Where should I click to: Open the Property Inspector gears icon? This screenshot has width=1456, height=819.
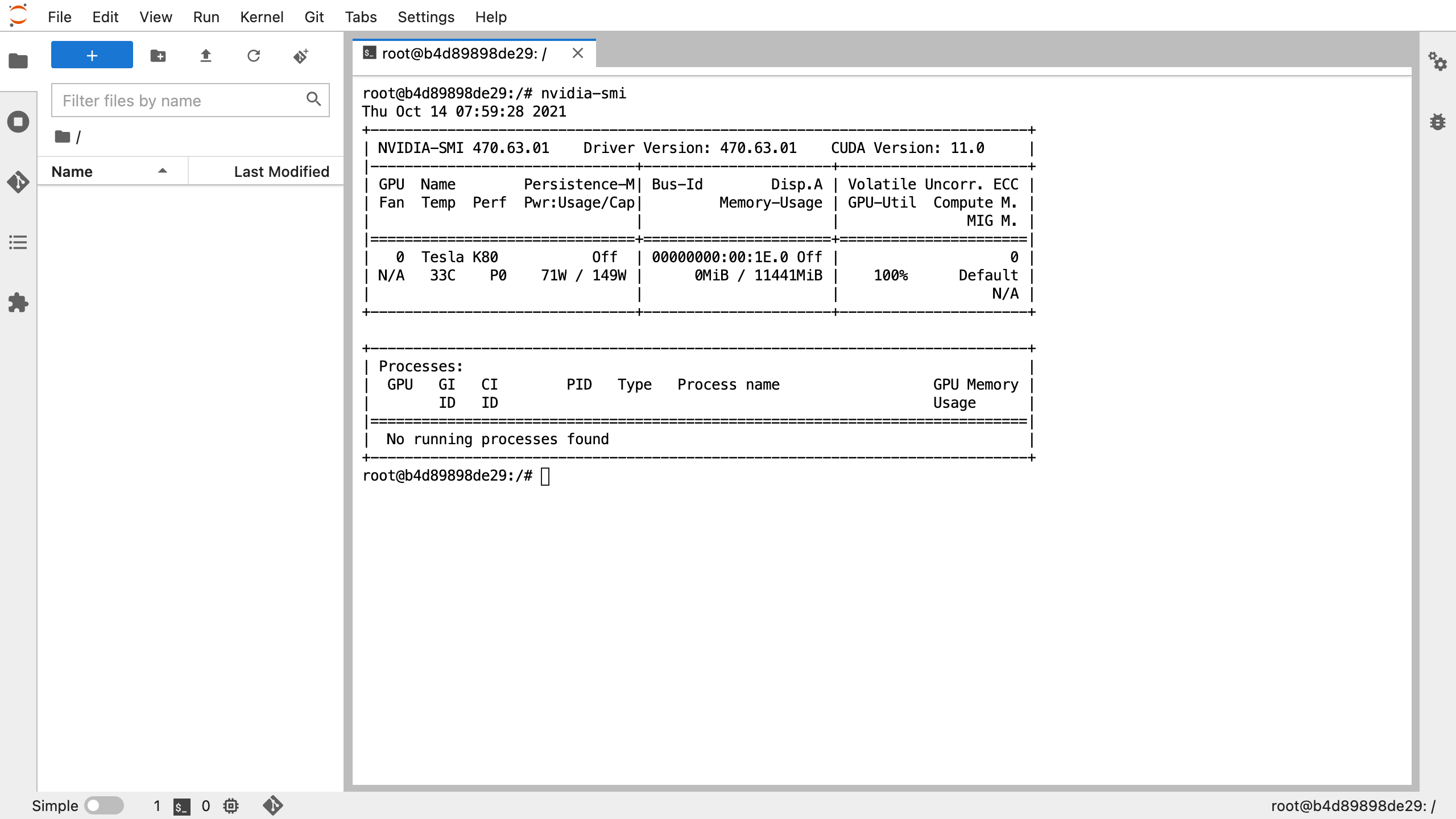click(1437, 61)
